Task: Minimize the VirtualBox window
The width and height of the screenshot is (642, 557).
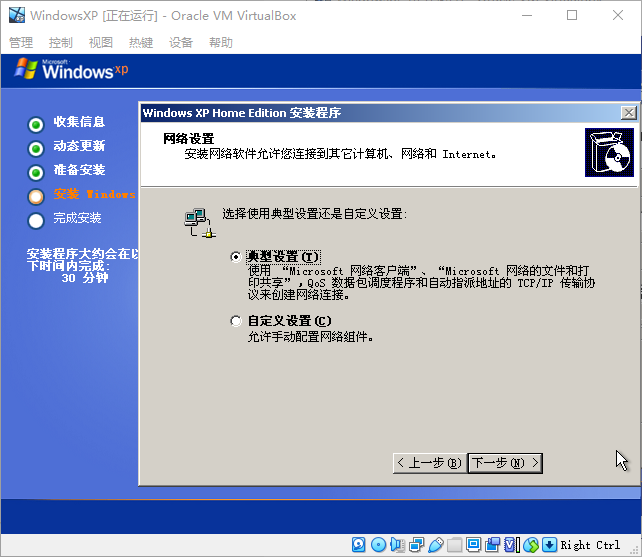Action: (x=527, y=15)
